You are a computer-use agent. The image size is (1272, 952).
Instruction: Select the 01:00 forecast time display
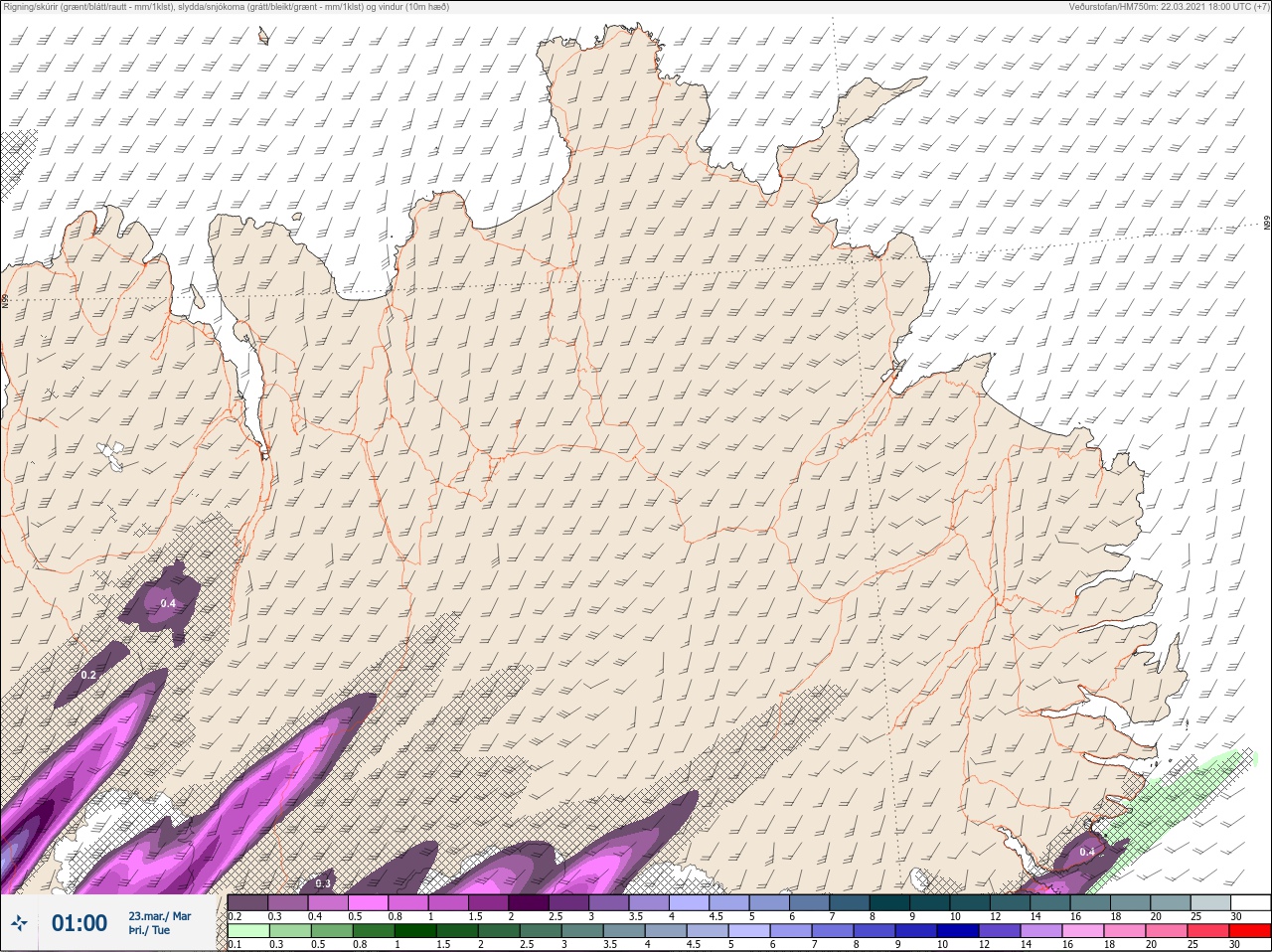pyautogui.click(x=79, y=923)
